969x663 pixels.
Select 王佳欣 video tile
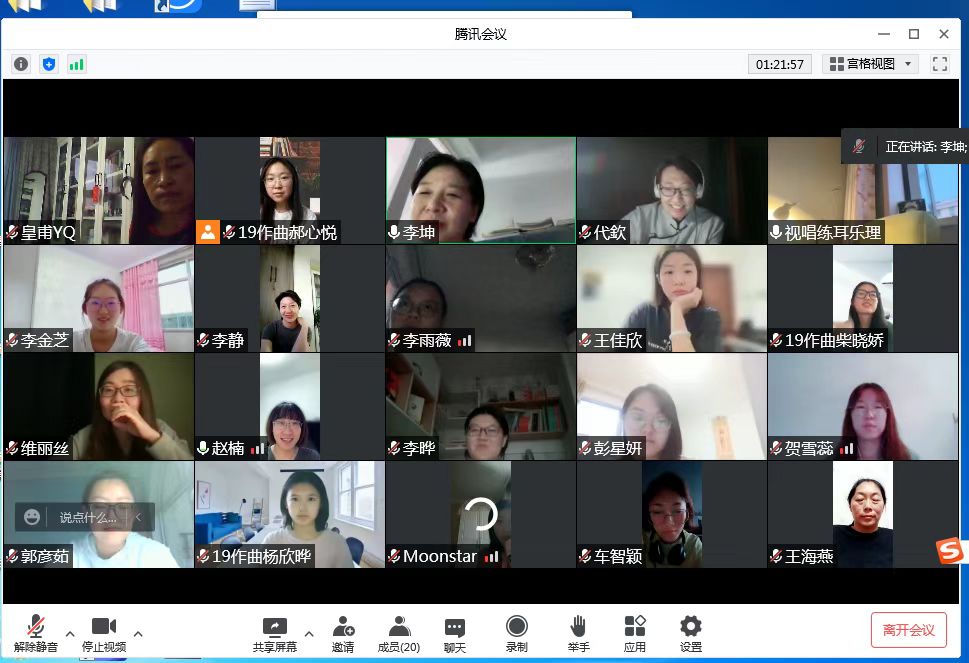tap(672, 298)
